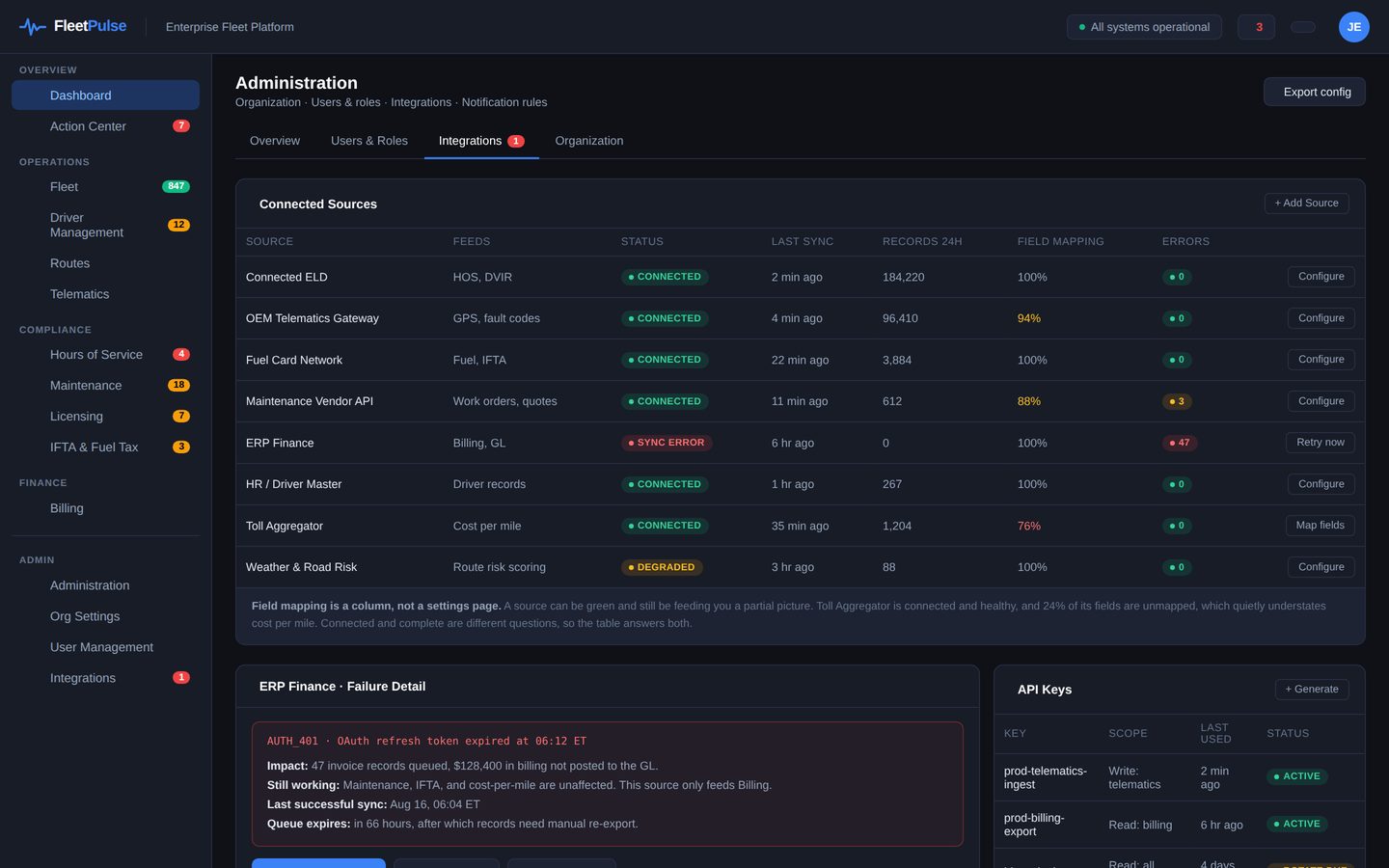Viewport: 1389px width, 868px height.
Task: Open the JE user avatar
Action: click(1354, 27)
